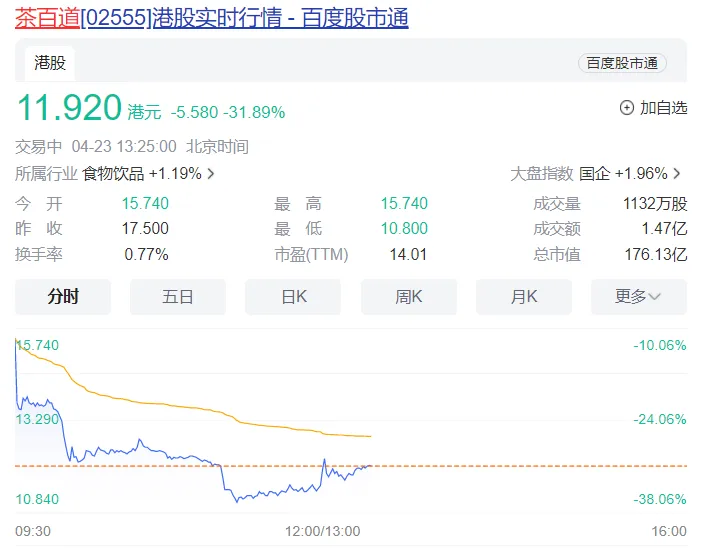This screenshot has width=713, height=548.
Task: Click the 总市值 value 176.13亿
Action: coord(656,254)
